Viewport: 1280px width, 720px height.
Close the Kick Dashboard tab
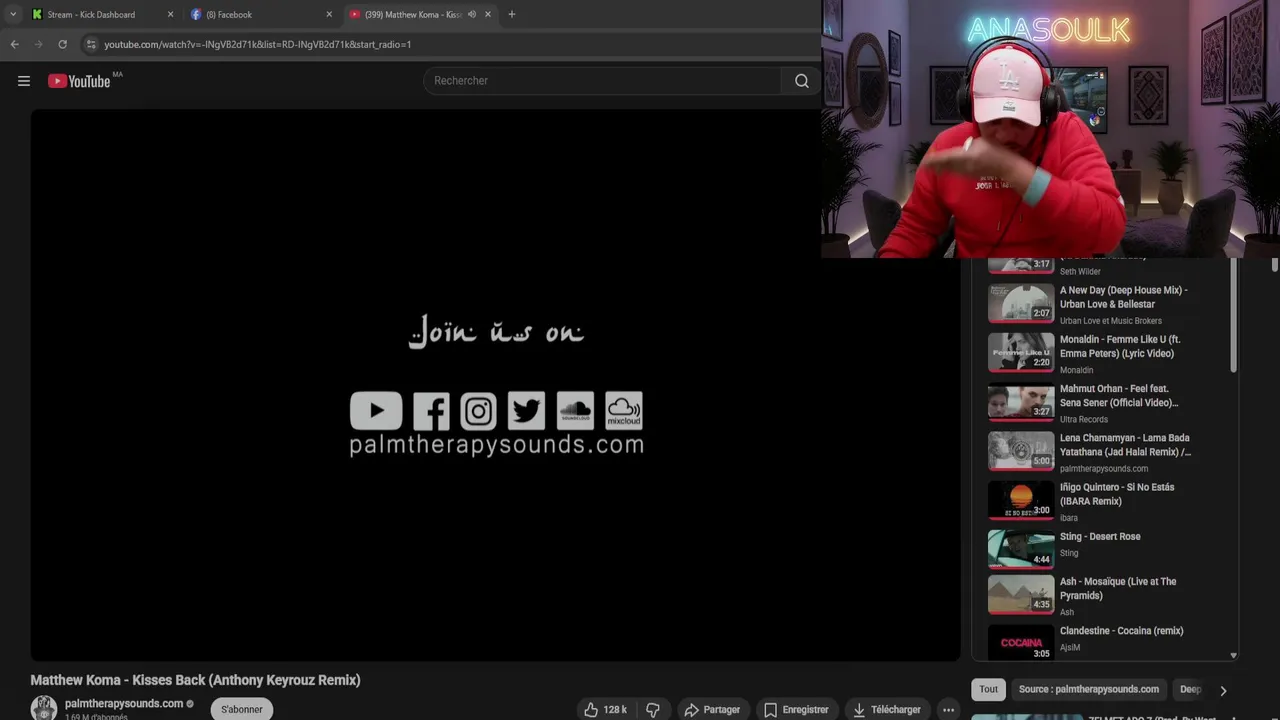[x=170, y=14]
